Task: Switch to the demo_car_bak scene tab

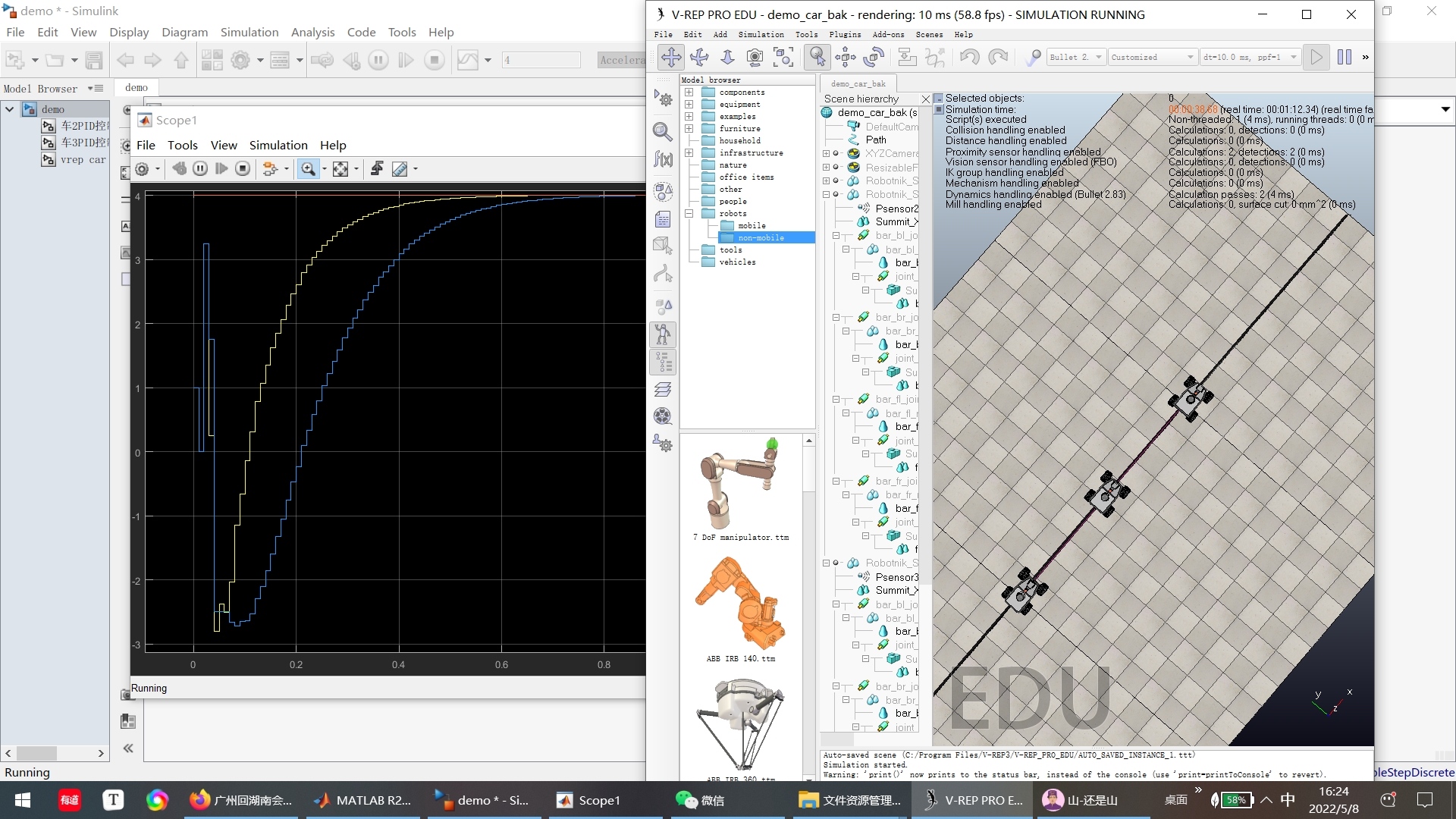Action: pos(858,83)
